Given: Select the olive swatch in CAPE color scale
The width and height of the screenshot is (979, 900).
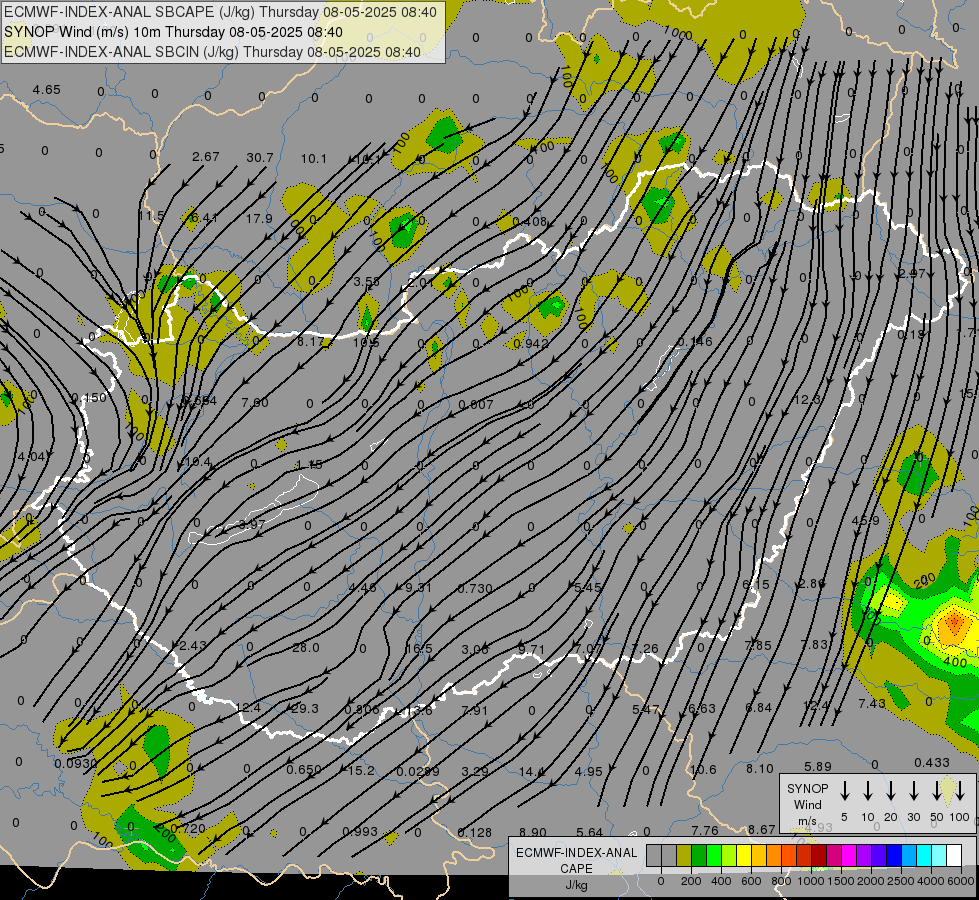Looking at the screenshot, I should (x=684, y=856).
